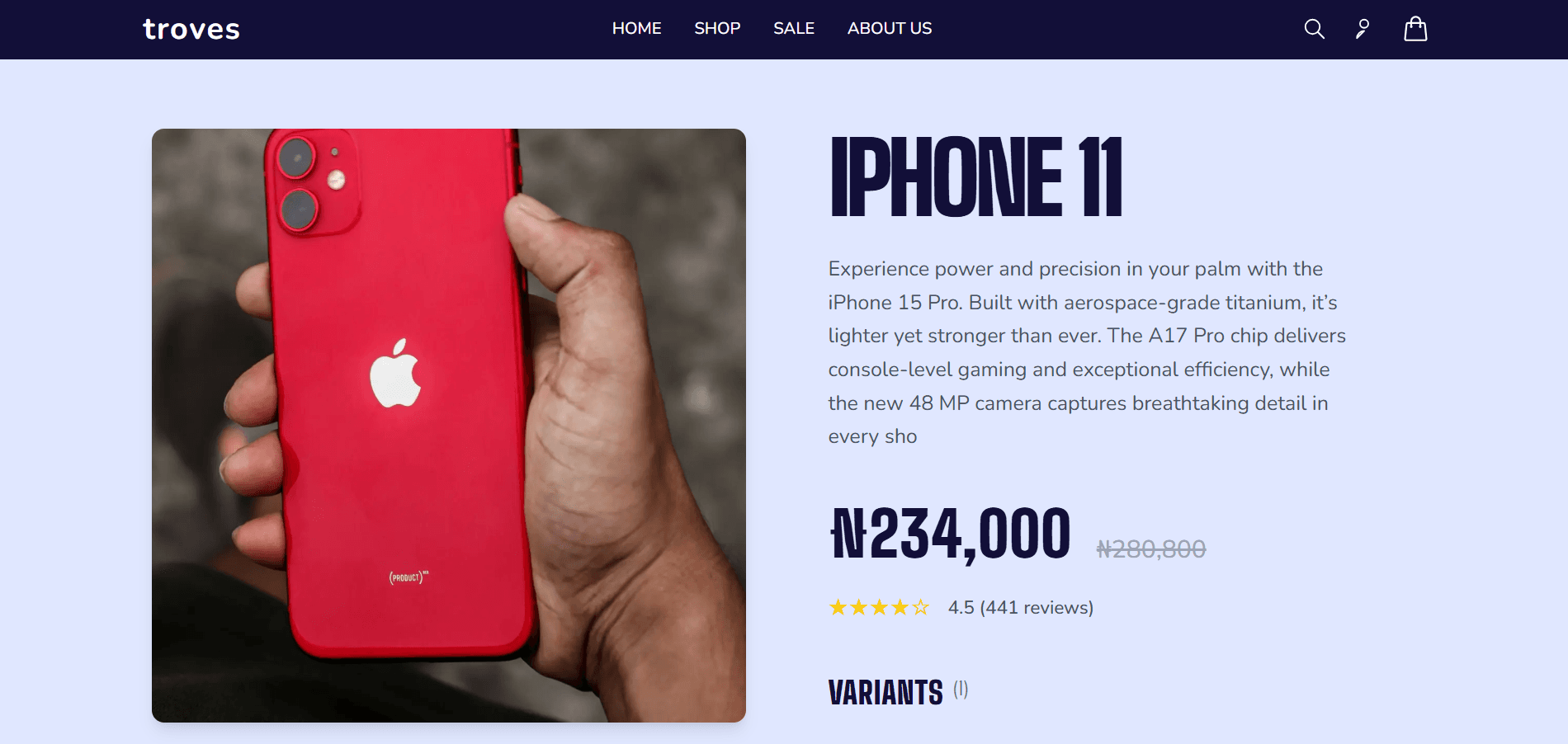Viewport: 1568px width, 744px height.
Task: Open the shopping bag icon
Action: 1415,29
